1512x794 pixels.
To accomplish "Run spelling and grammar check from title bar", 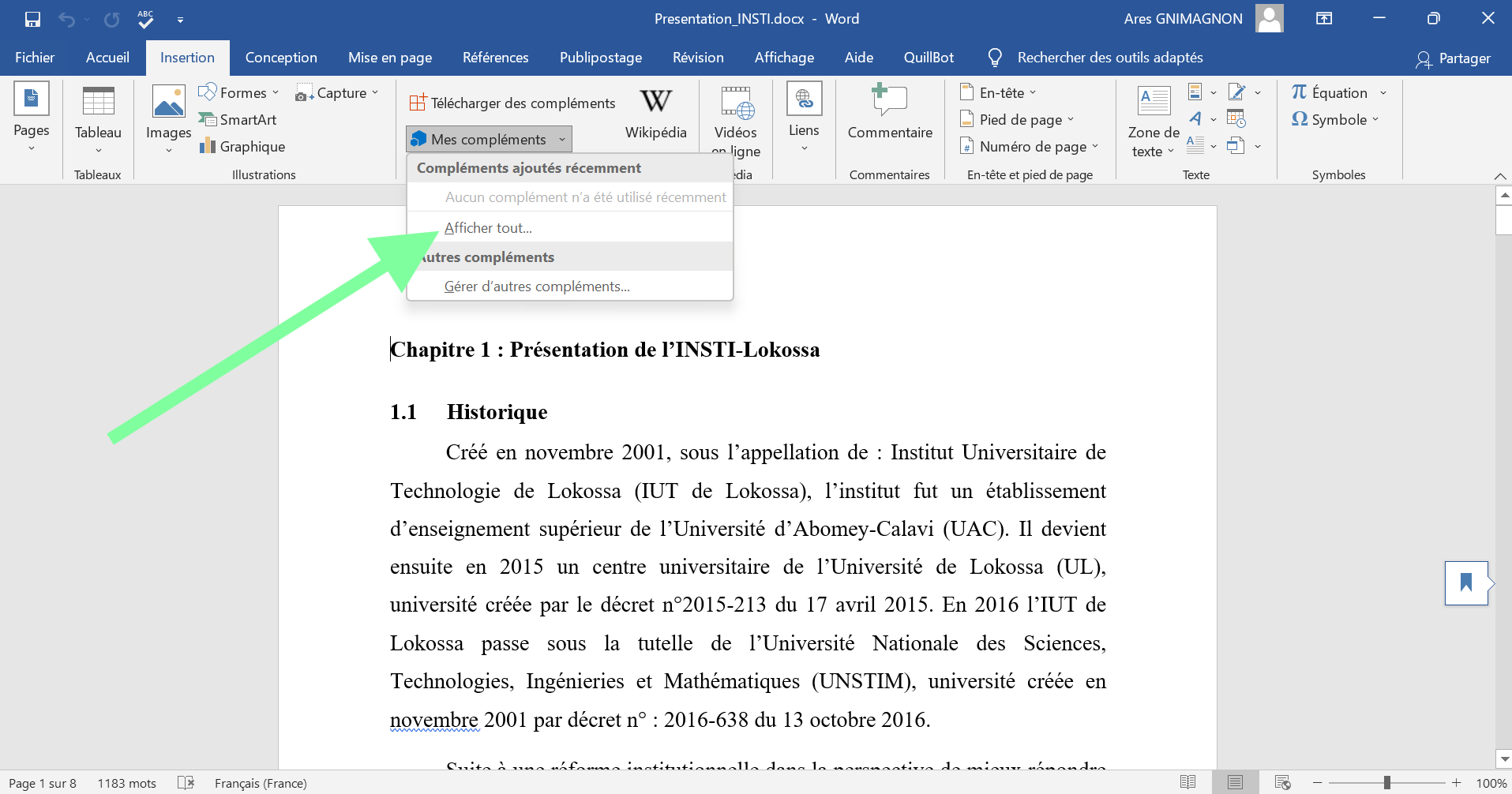I will coord(145,19).
